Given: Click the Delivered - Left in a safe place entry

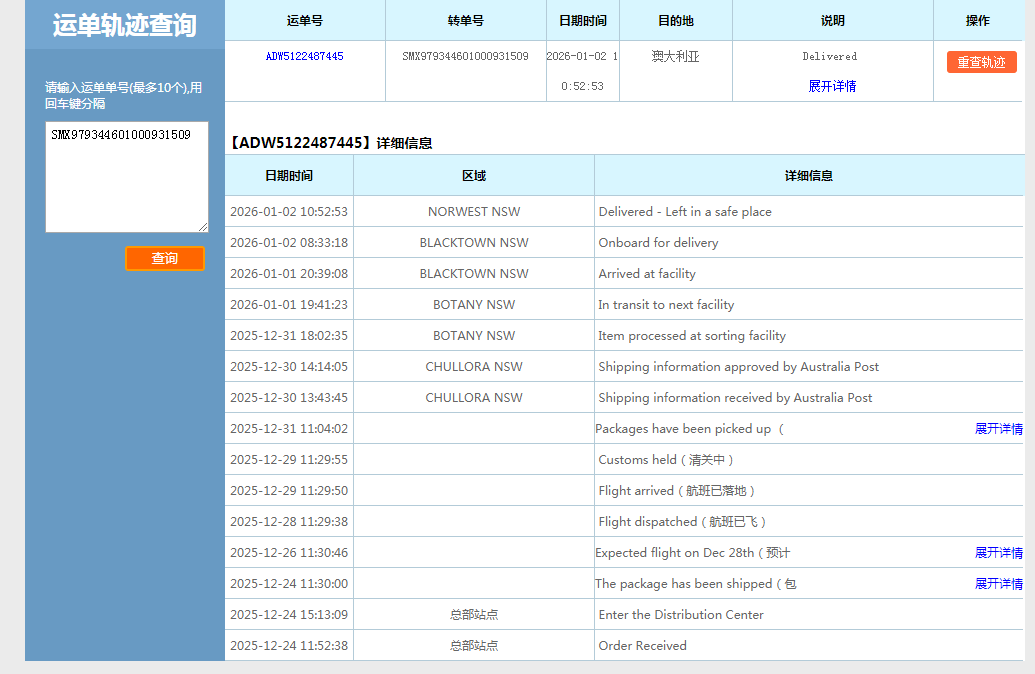Looking at the screenshot, I should pyautogui.click(x=685, y=212).
